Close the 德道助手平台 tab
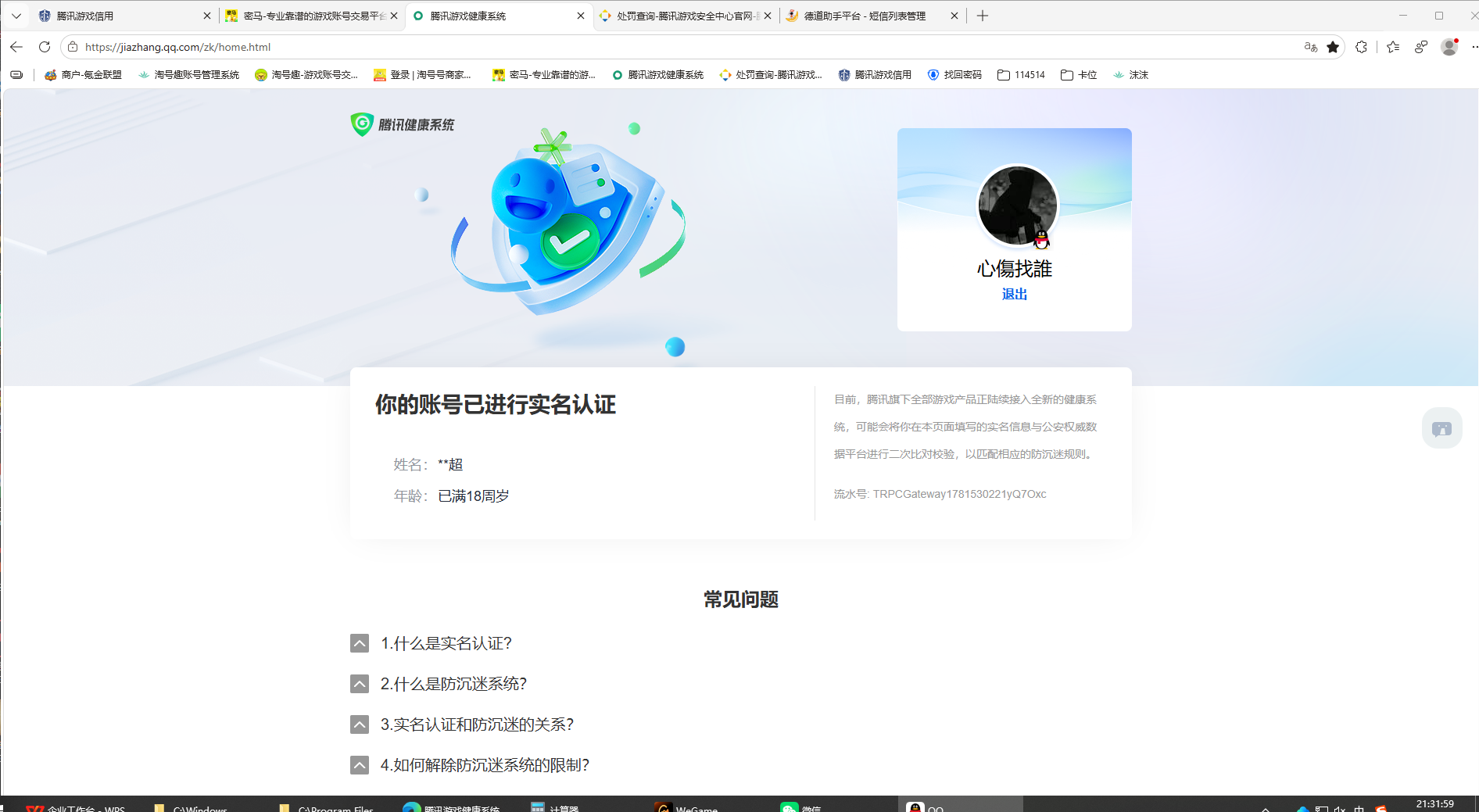 click(x=954, y=16)
